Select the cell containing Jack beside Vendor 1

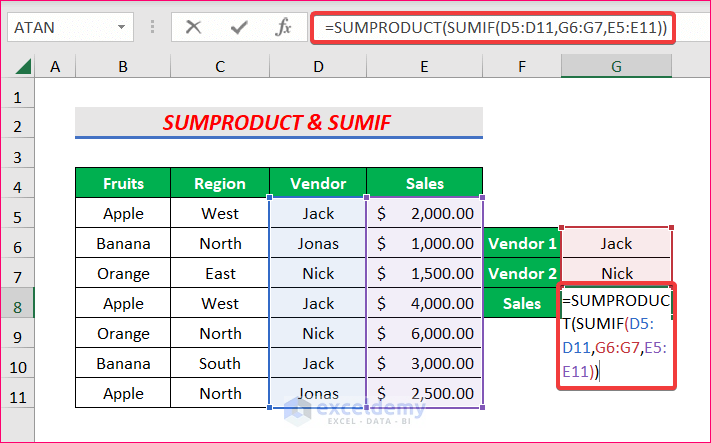click(617, 243)
